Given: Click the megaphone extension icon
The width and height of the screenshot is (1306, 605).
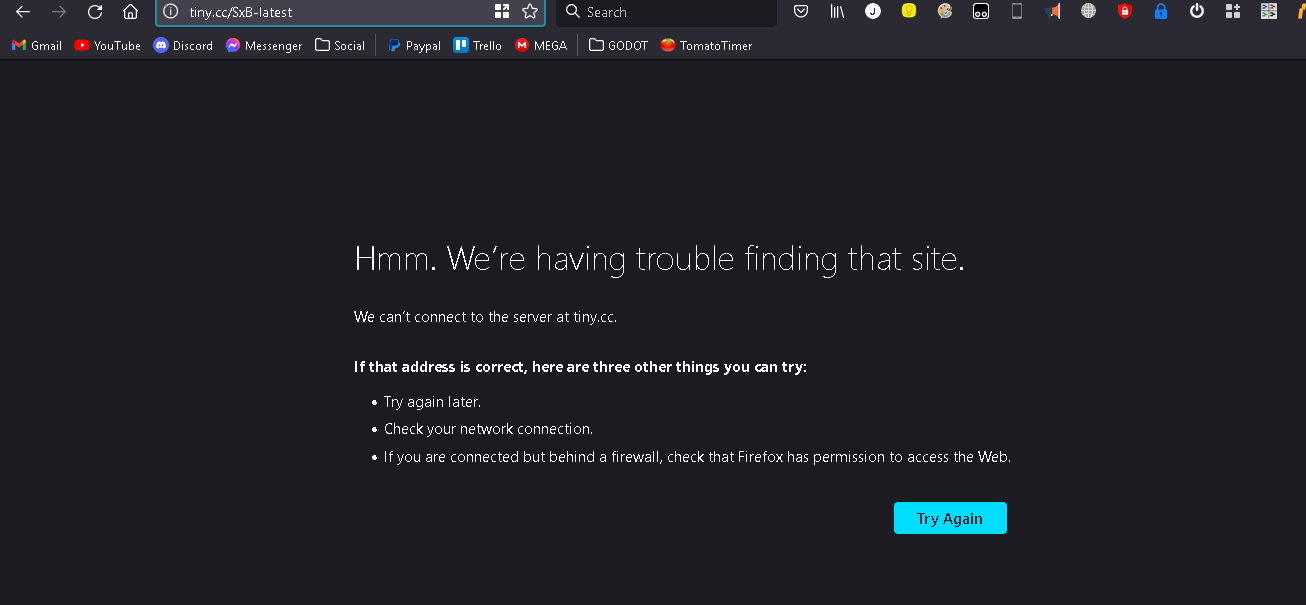Looking at the screenshot, I should [x=1053, y=12].
